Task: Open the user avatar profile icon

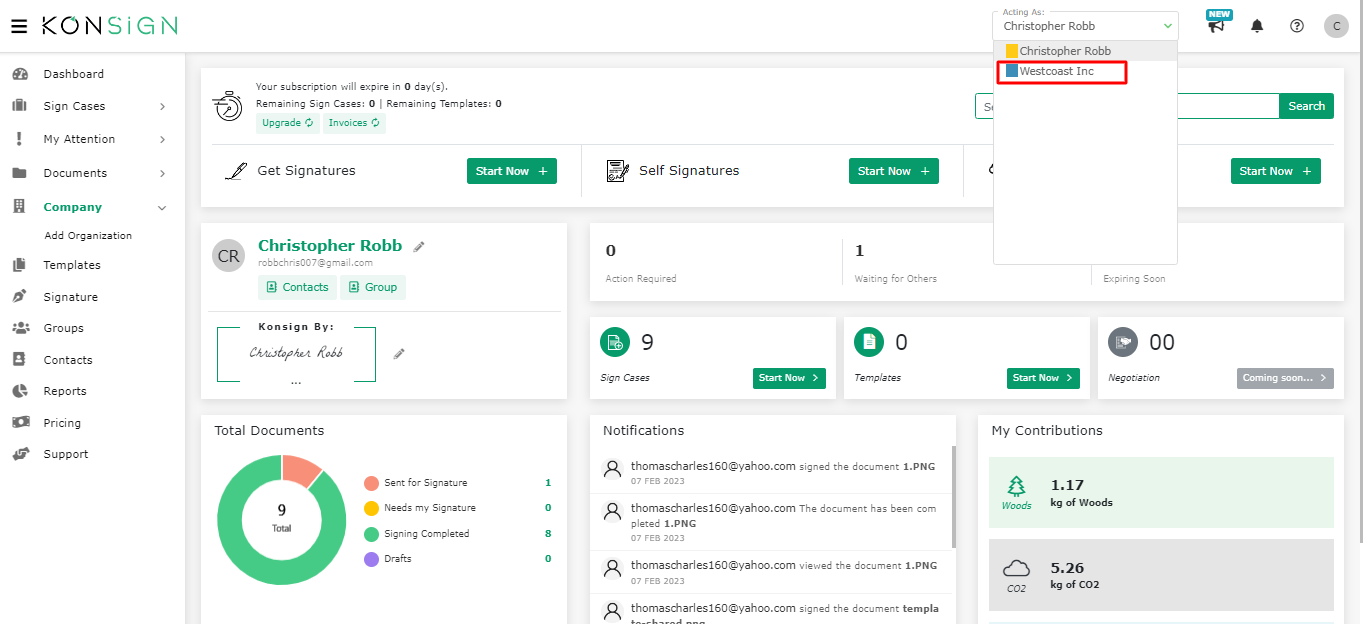Action: tap(1336, 27)
